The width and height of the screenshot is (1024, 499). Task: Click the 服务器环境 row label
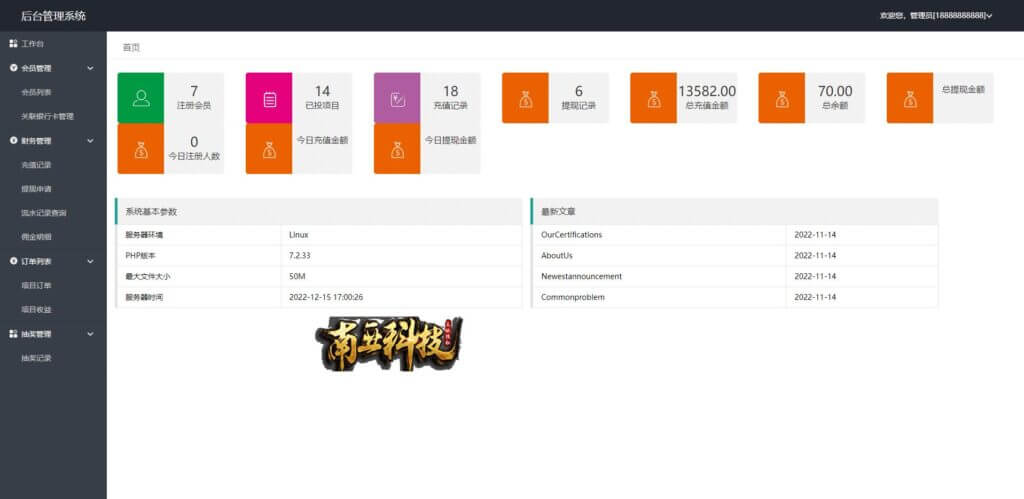point(144,234)
